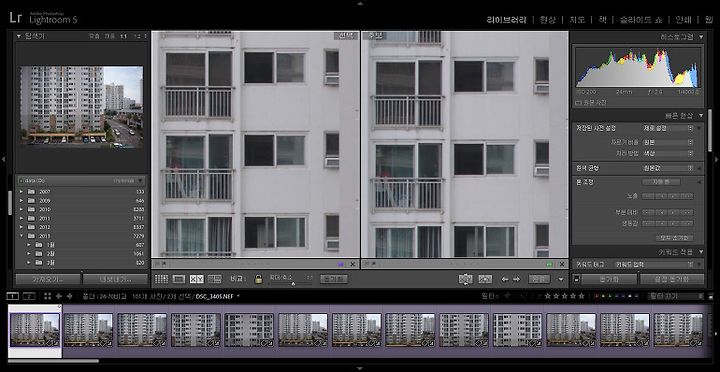Expand the 2007 folder
This screenshot has width=720, height=372.
tap(21, 192)
